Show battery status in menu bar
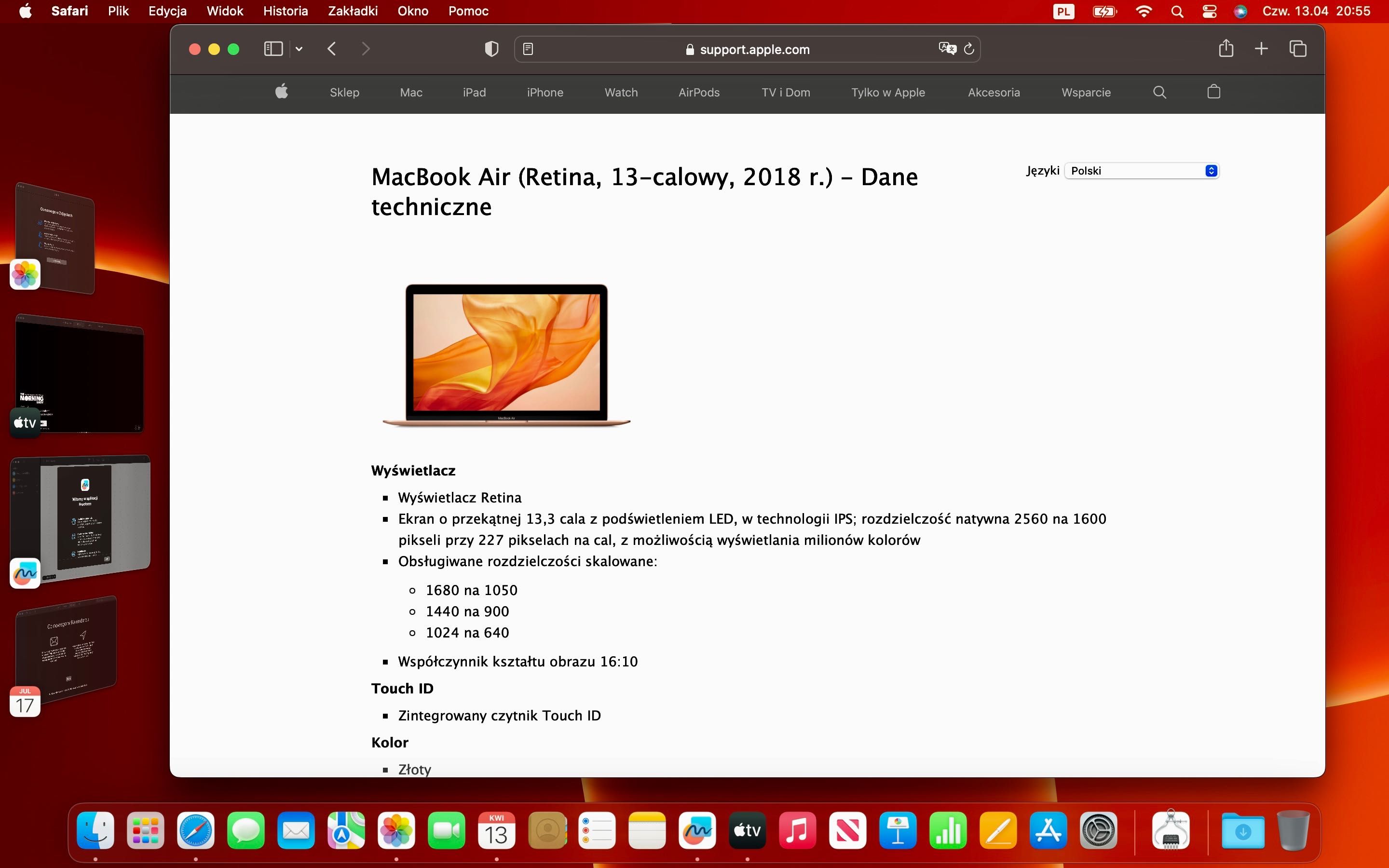Screen dimensions: 1389x868 [1104, 12]
